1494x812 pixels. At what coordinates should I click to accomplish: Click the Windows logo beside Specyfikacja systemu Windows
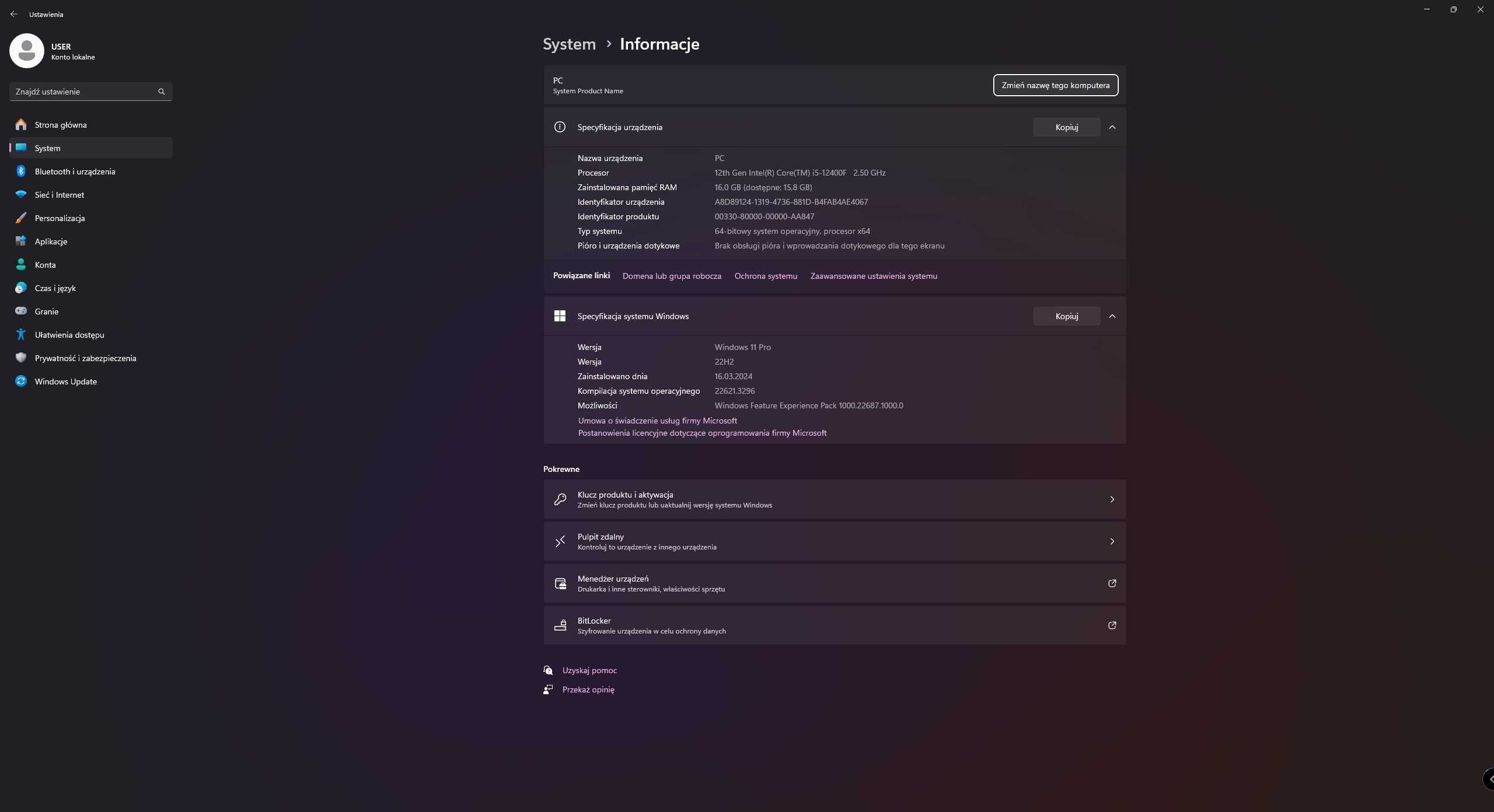point(560,316)
